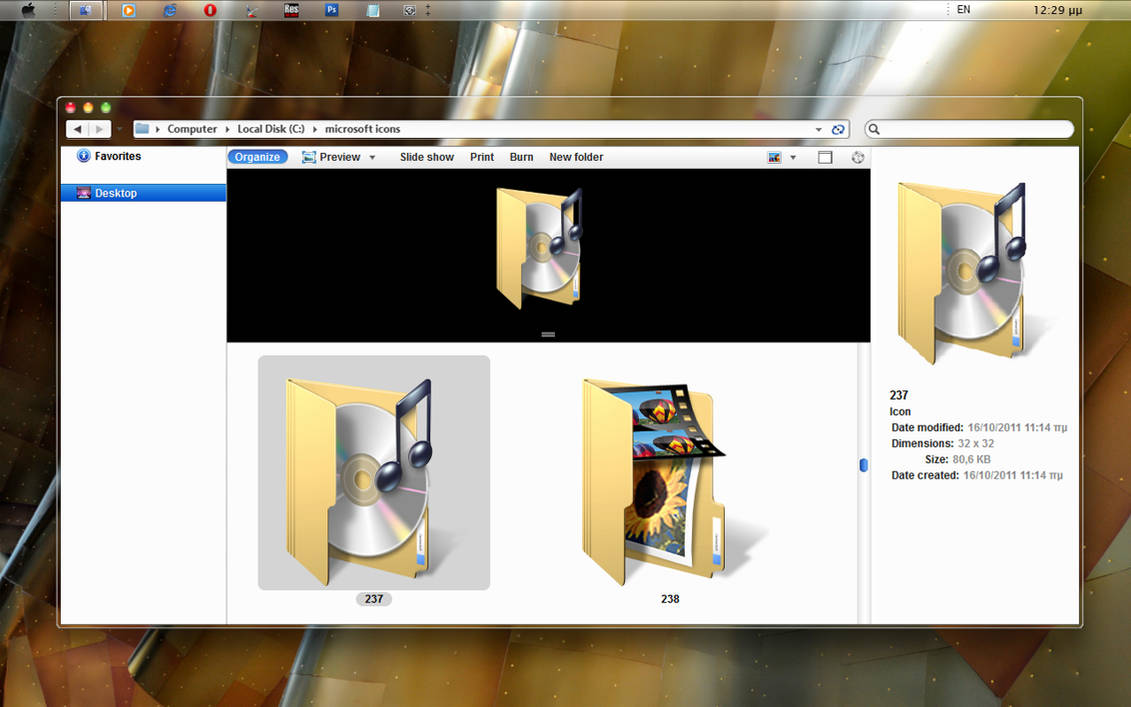Click the Favorites star icon

tap(84, 156)
